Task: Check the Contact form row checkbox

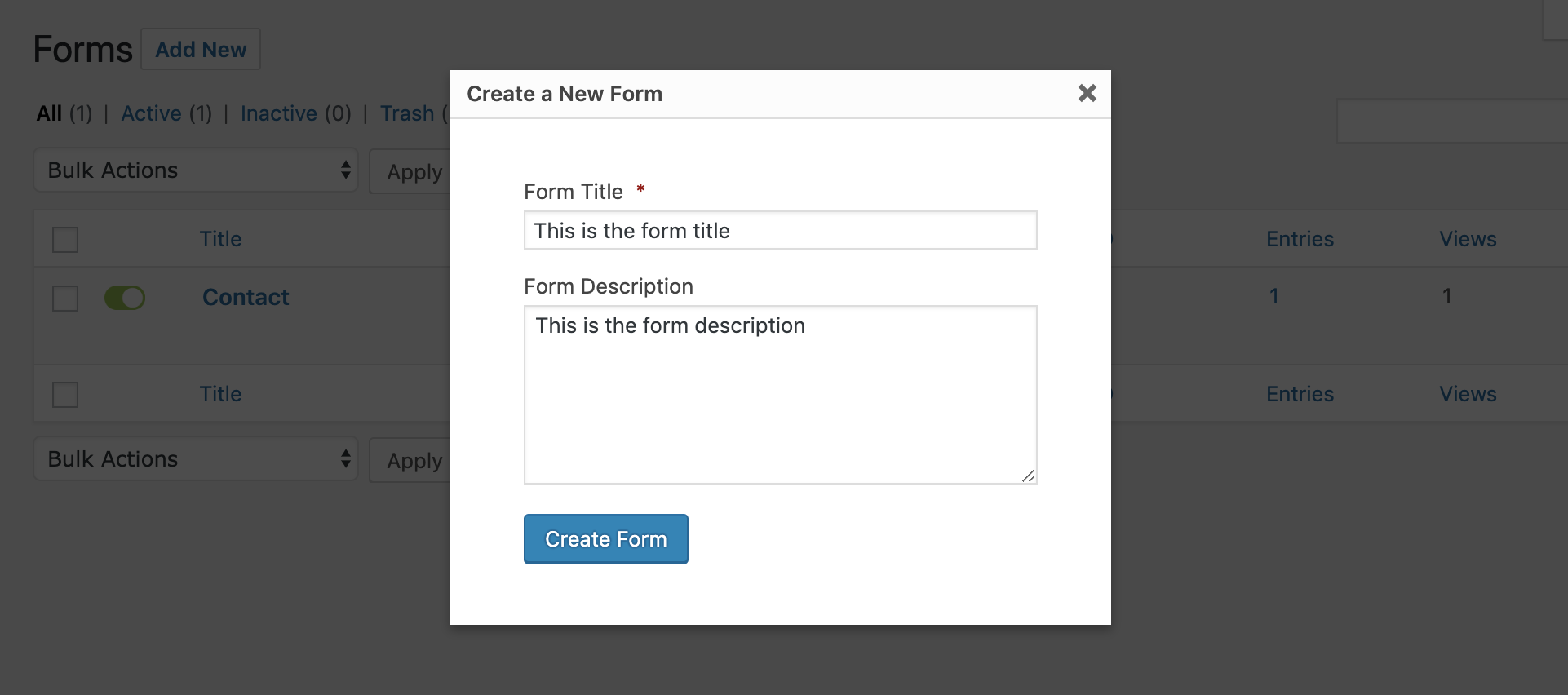Action: click(65, 298)
